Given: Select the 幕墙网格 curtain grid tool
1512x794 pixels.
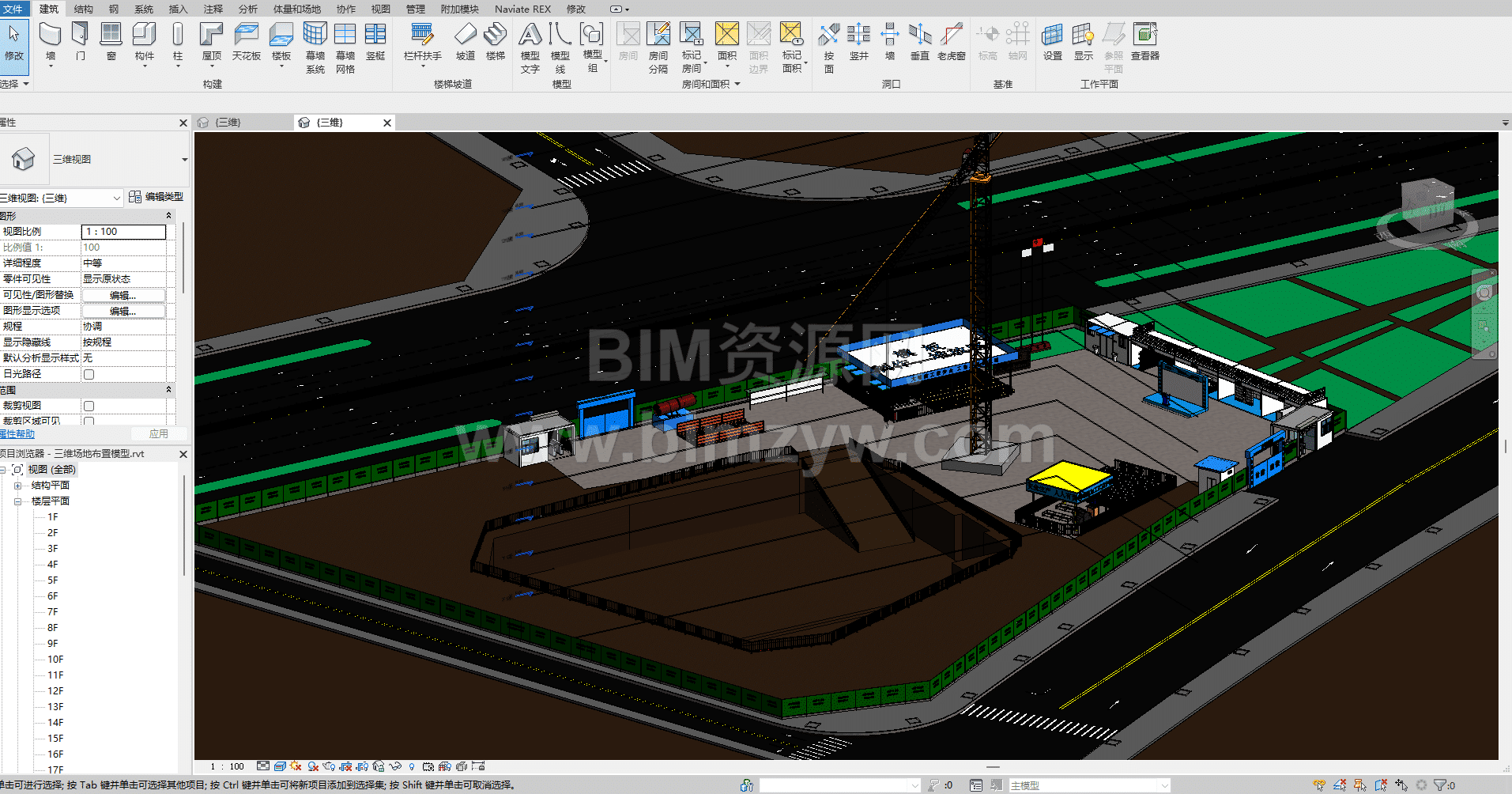Looking at the screenshot, I should point(345,47).
